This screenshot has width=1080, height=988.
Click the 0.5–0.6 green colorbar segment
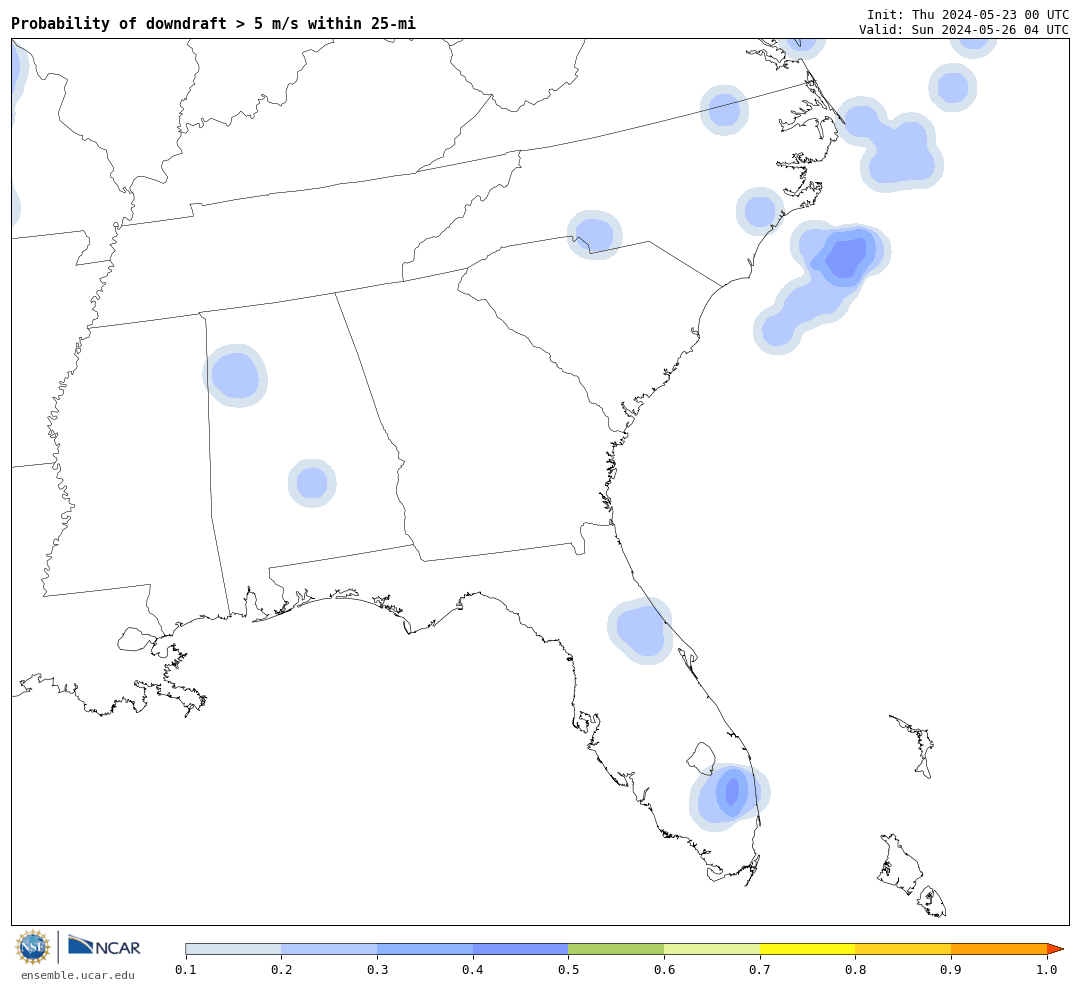(616, 949)
